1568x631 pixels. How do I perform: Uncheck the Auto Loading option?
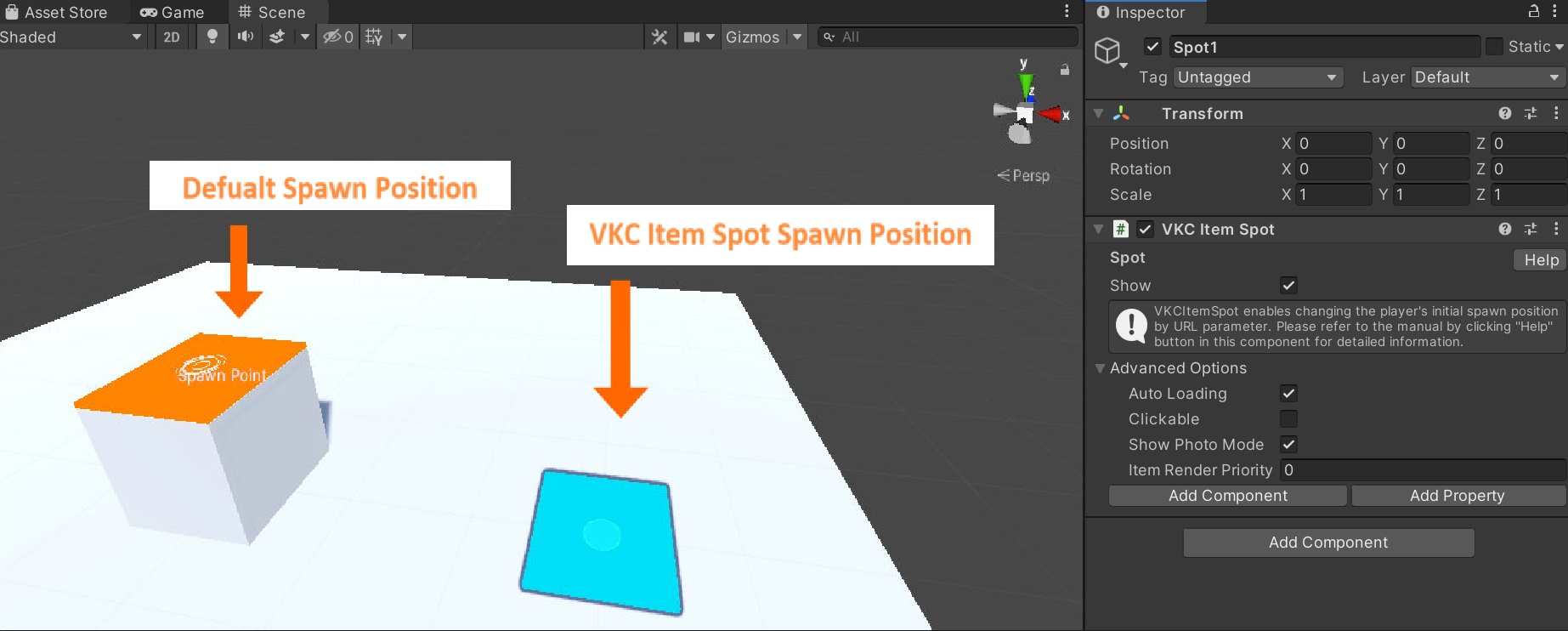[1288, 394]
